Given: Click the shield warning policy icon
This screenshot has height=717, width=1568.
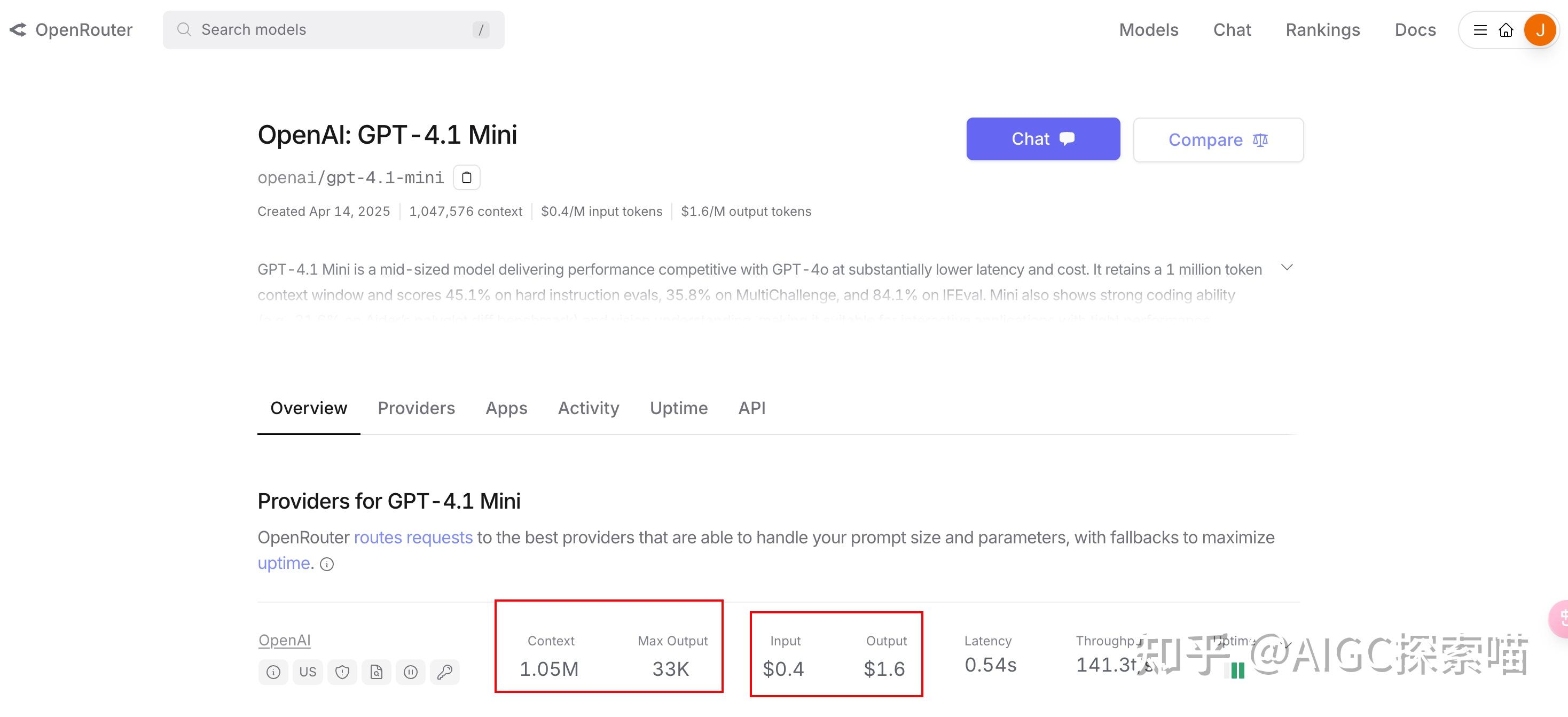Looking at the screenshot, I should click(342, 671).
